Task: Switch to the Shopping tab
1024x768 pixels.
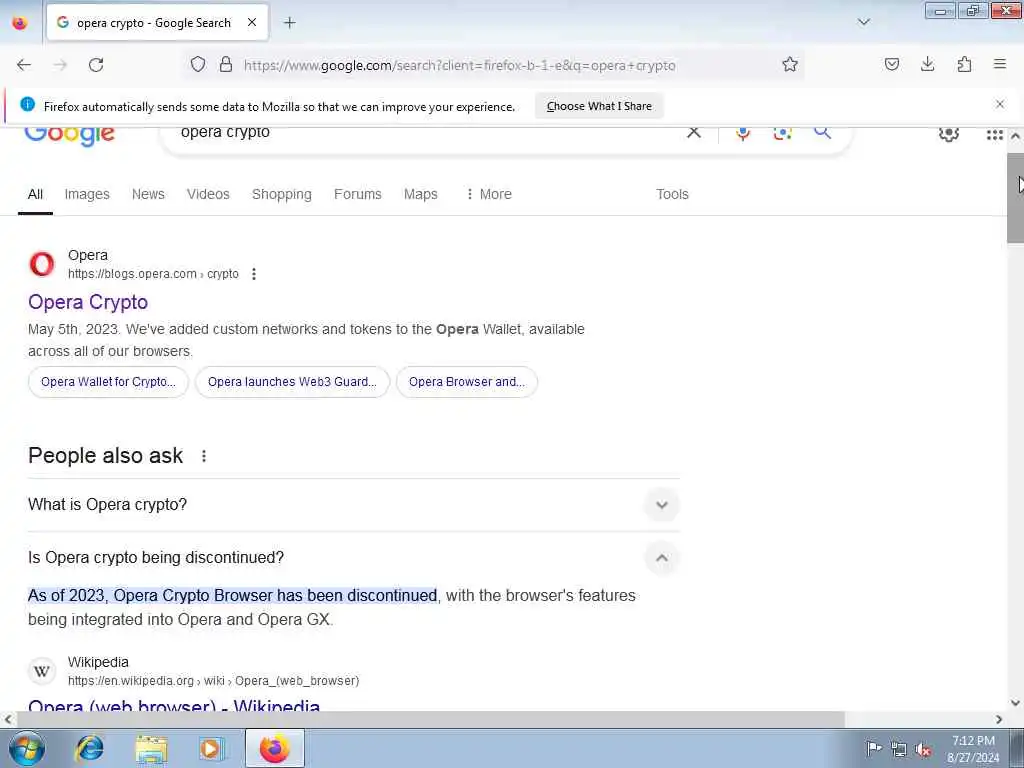Action: [281, 195]
